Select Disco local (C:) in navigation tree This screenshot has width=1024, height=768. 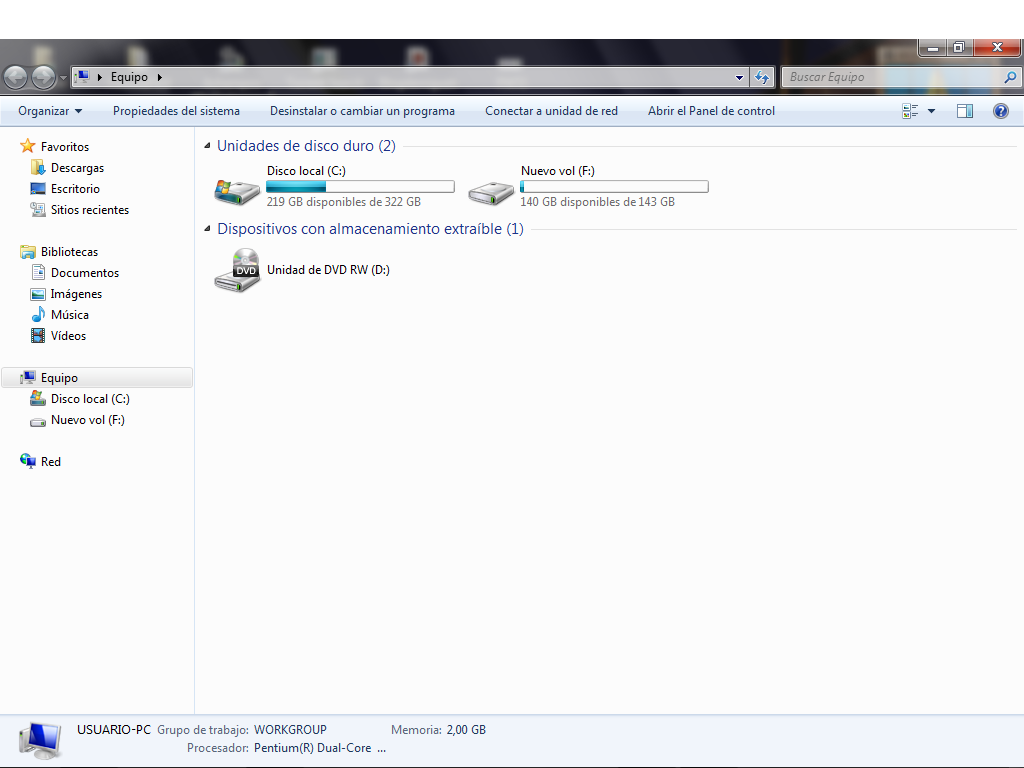click(x=90, y=398)
